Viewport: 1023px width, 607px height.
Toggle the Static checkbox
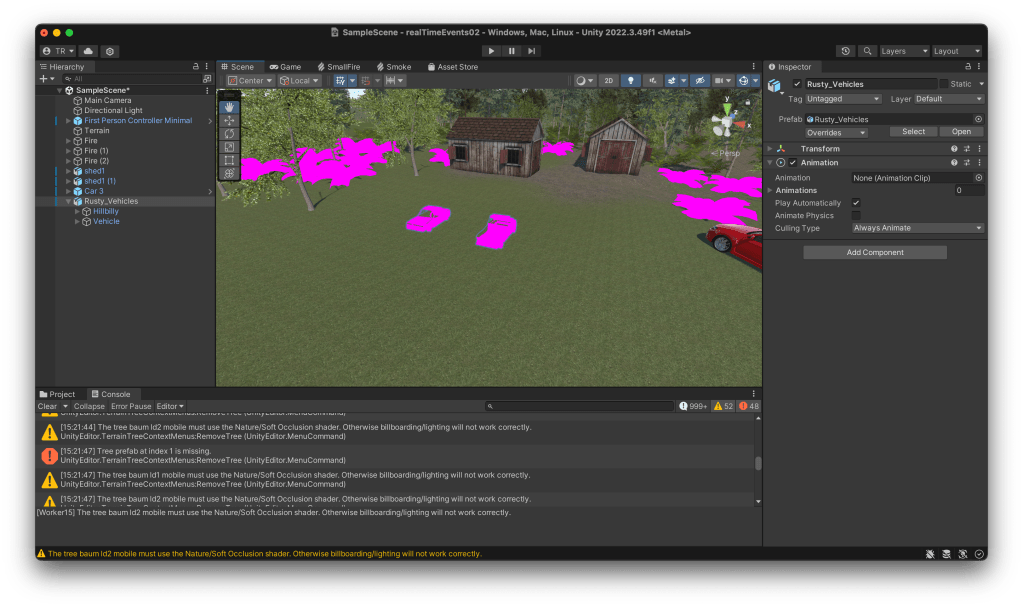pos(943,84)
